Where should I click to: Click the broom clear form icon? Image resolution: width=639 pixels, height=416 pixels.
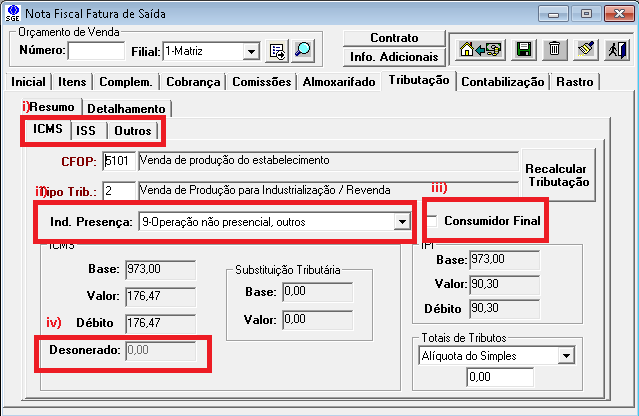pos(587,49)
